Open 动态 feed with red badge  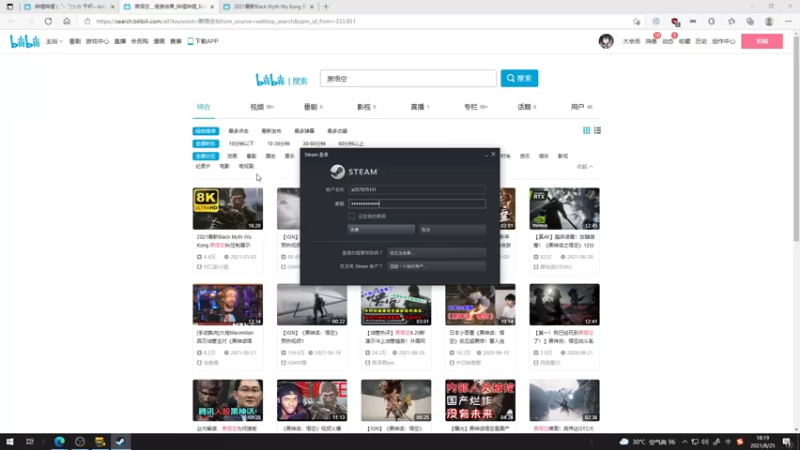coord(668,41)
